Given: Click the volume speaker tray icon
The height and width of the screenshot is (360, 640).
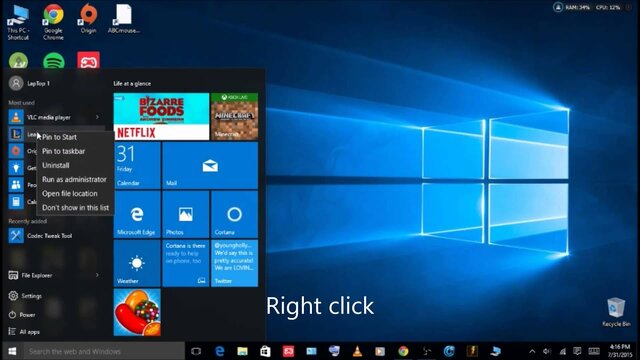Looking at the screenshot, I should 547,351.
